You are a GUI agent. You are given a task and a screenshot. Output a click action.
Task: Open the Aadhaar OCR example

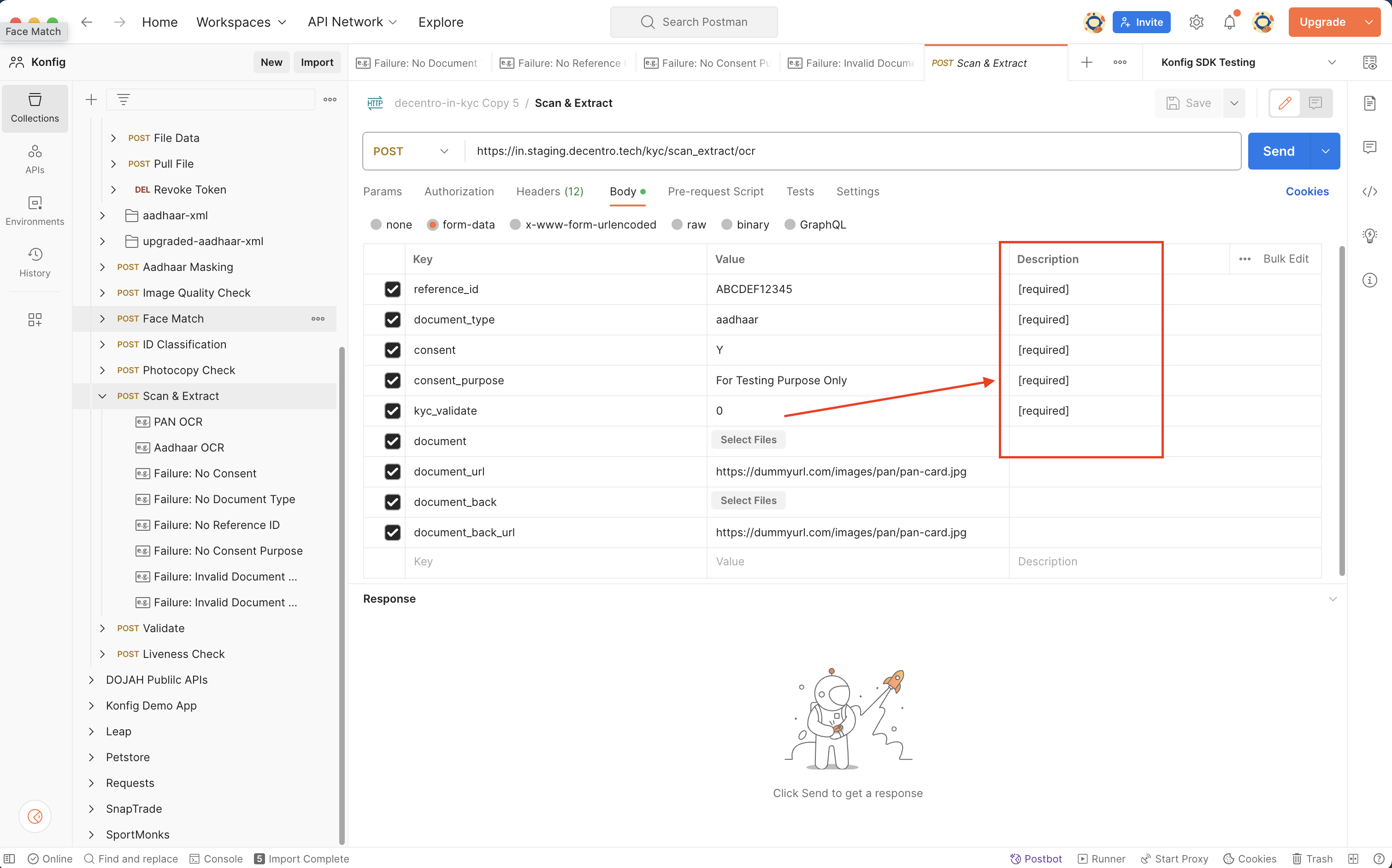click(189, 448)
